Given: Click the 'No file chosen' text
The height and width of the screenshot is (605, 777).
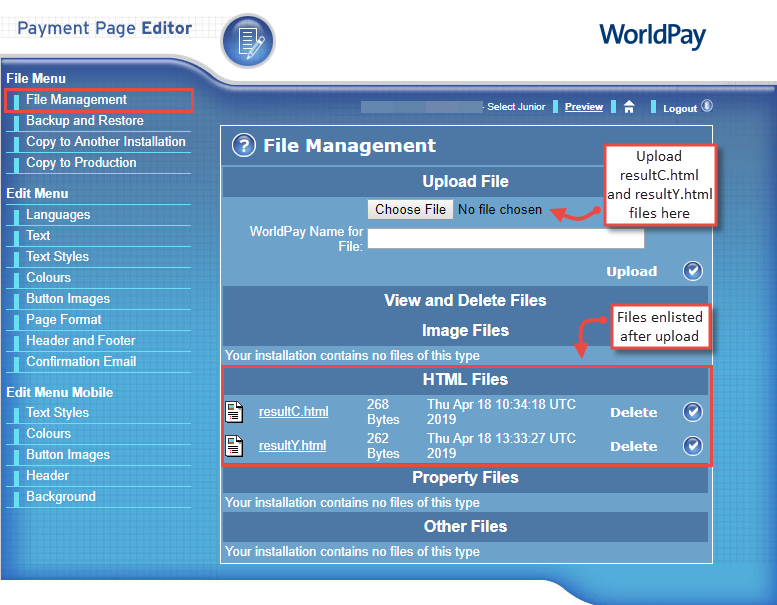Looking at the screenshot, I should pos(500,210).
